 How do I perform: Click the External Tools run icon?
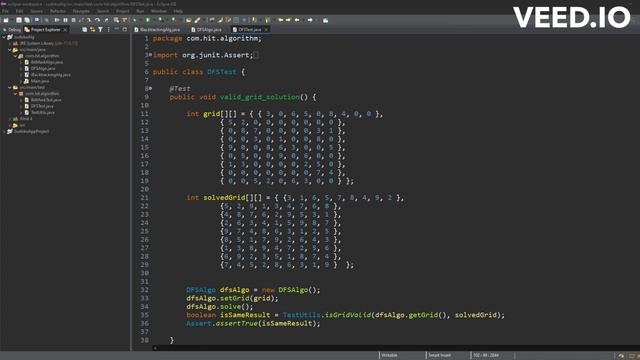click(173, 20)
